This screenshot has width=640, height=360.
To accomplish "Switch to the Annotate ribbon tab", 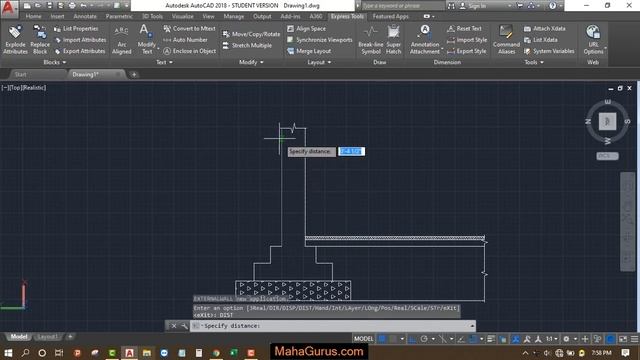I will (85, 16).
